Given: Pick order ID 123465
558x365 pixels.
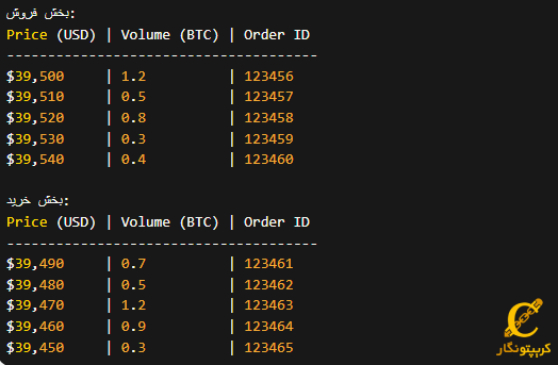Looking at the screenshot, I should (269, 348).
